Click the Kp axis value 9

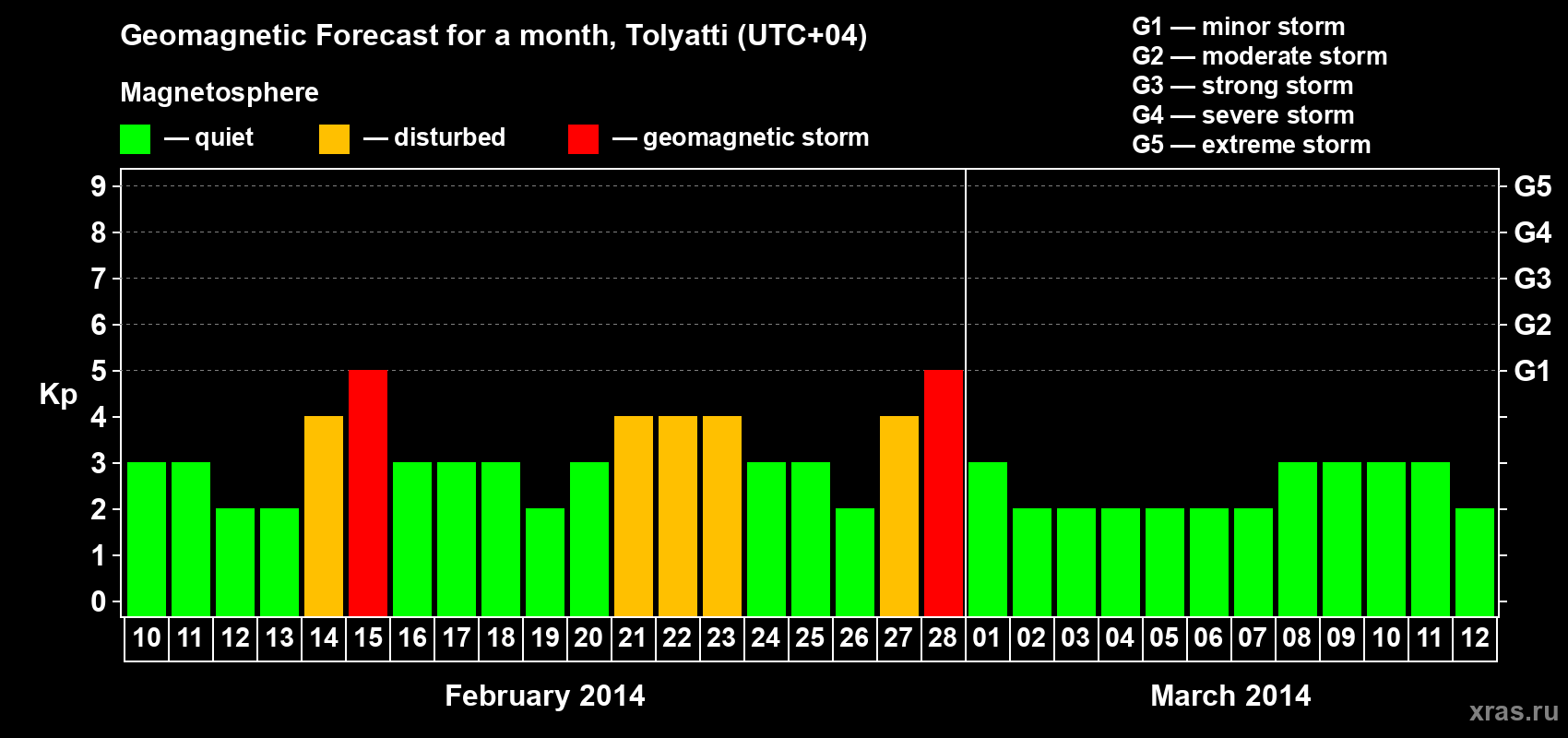(99, 186)
